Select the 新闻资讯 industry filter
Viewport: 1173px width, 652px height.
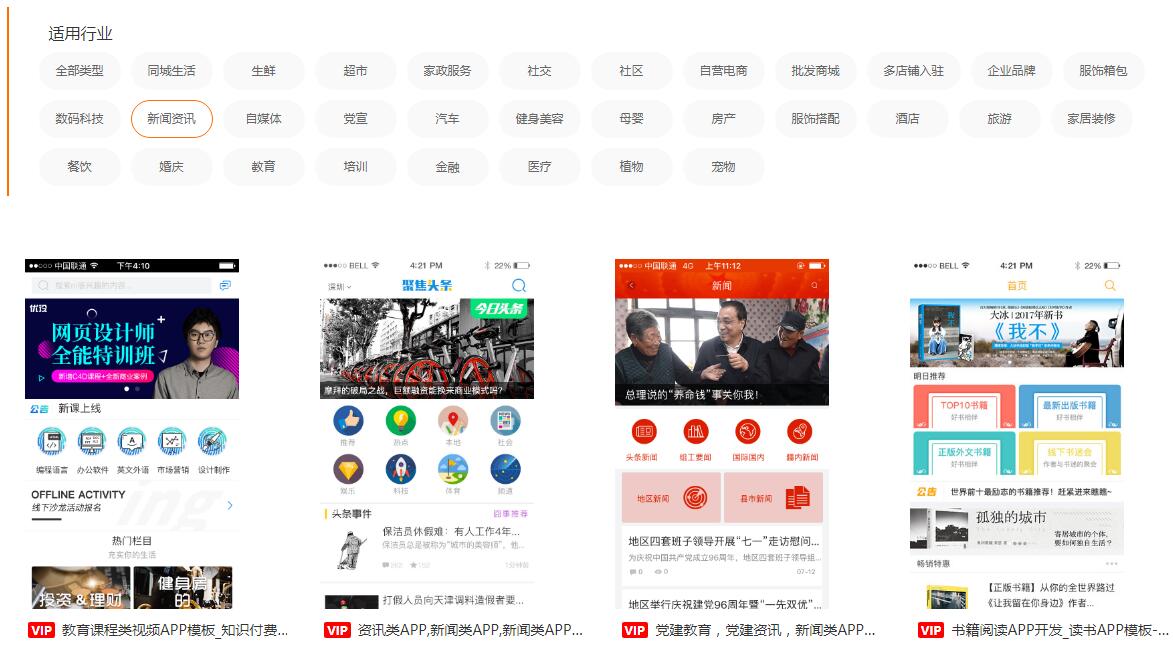(171, 119)
